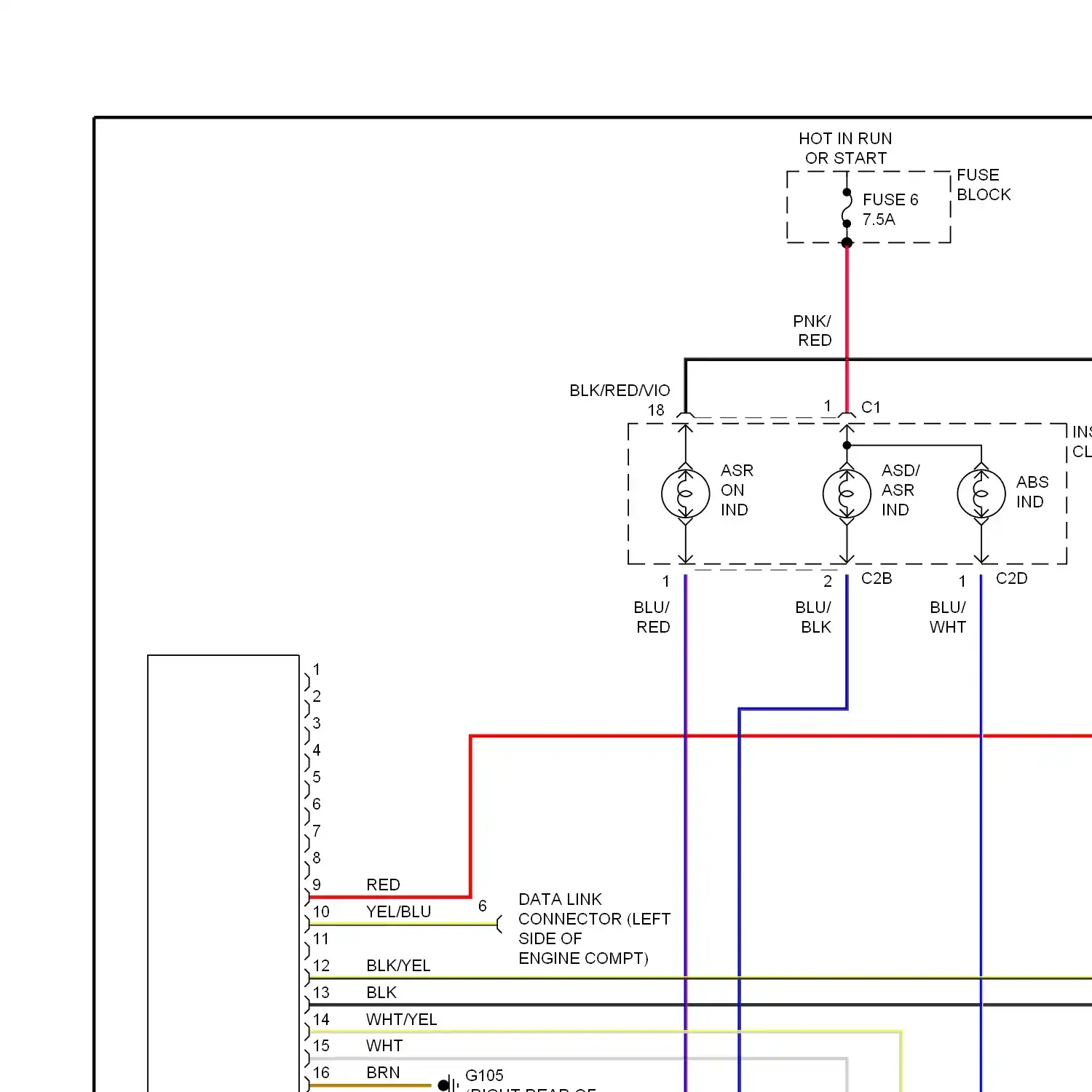Click the 'BRN' label at pin 16
The image size is (1092, 1092).
pos(383,1072)
